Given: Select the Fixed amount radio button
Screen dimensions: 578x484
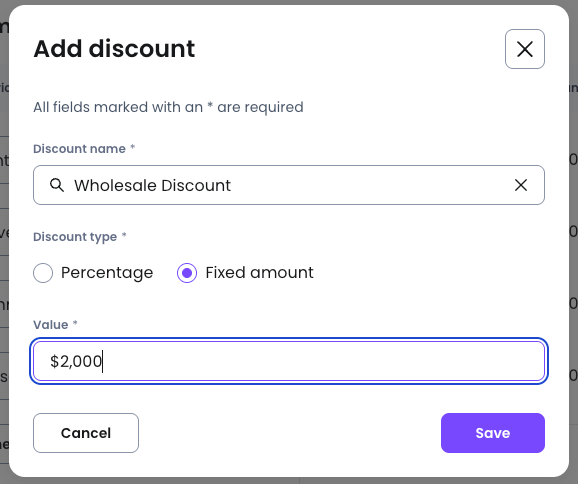Looking at the screenshot, I should (x=187, y=273).
